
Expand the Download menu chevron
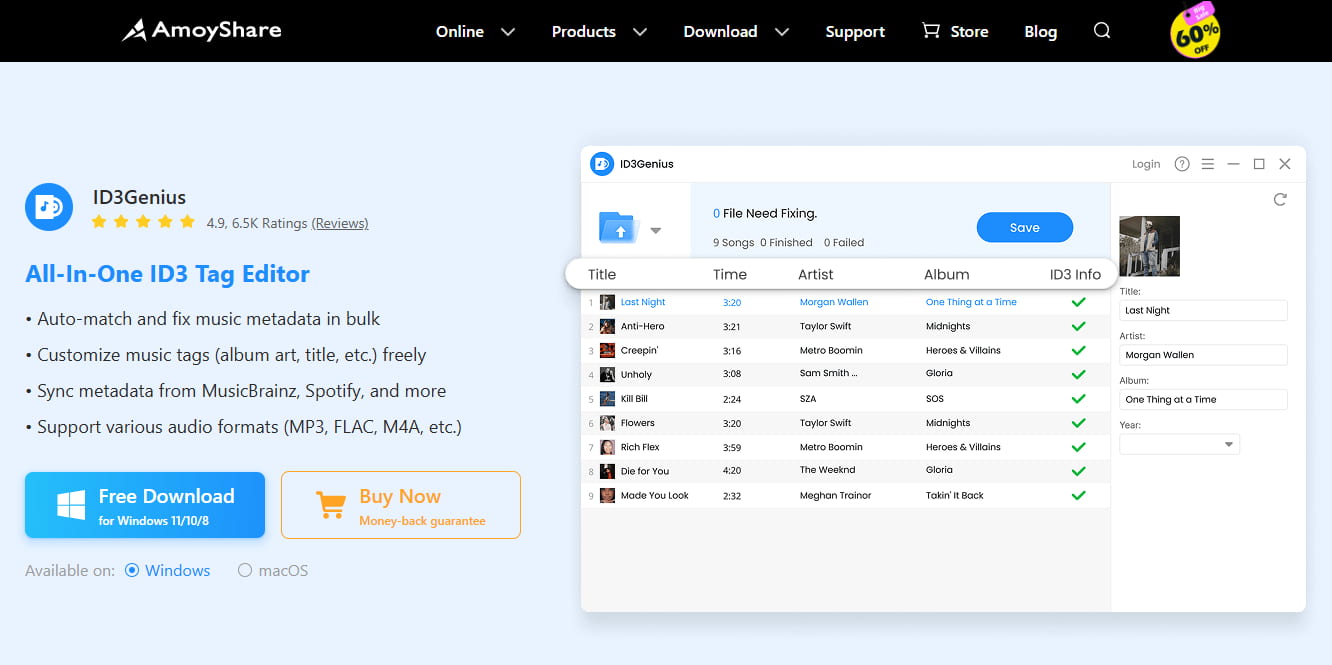point(782,32)
